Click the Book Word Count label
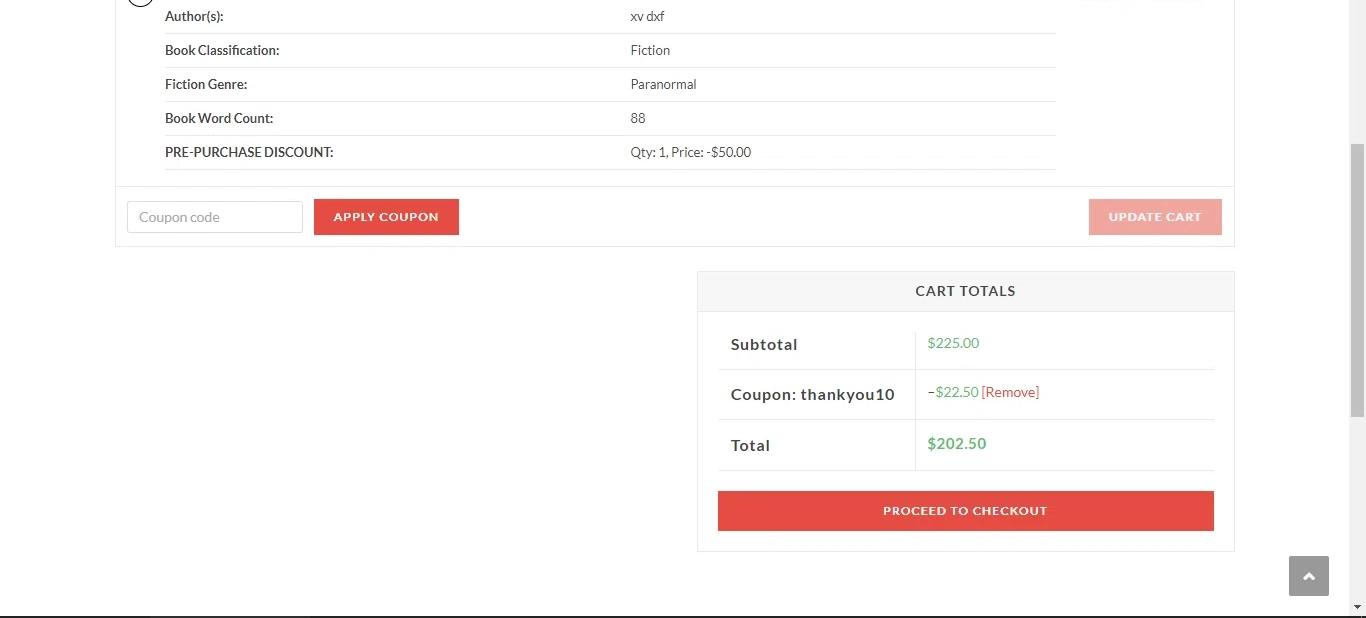The height and width of the screenshot is (618, 1366). (219, 118)
